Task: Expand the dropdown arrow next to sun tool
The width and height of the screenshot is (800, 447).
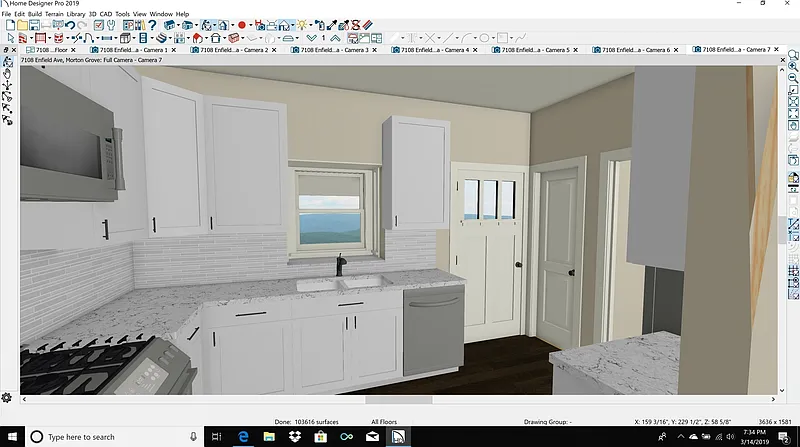Action: (x=311, y=25)
